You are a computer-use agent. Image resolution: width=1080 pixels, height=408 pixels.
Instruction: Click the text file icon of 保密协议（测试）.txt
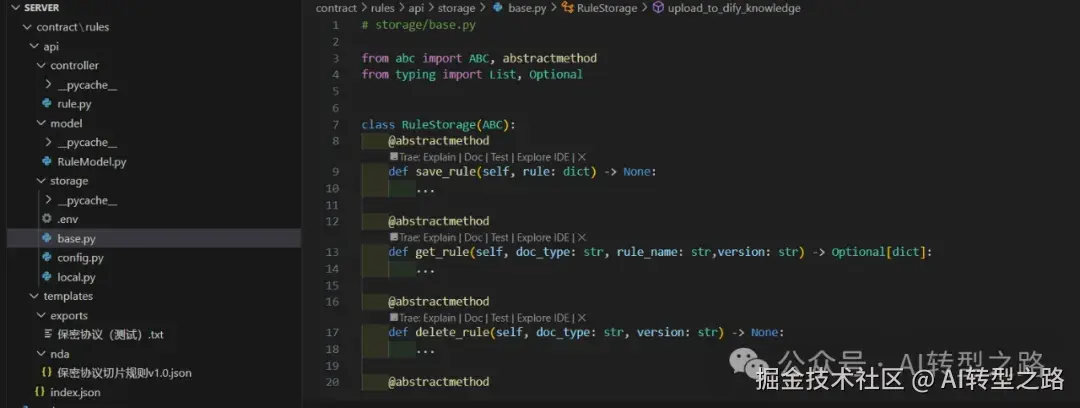[x=48, y=335]
